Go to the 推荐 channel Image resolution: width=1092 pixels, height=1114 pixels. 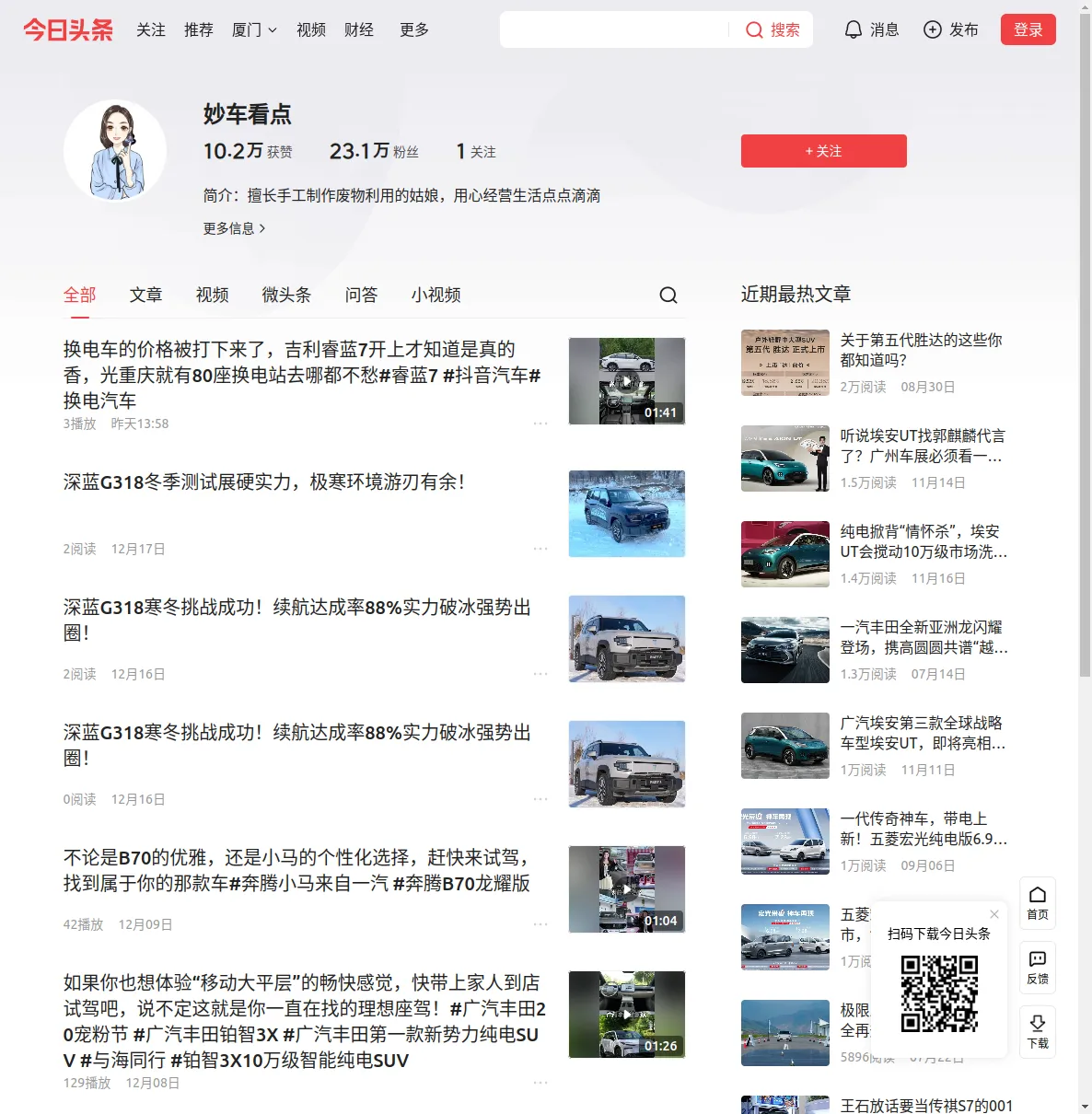click(x=199, y=30)
